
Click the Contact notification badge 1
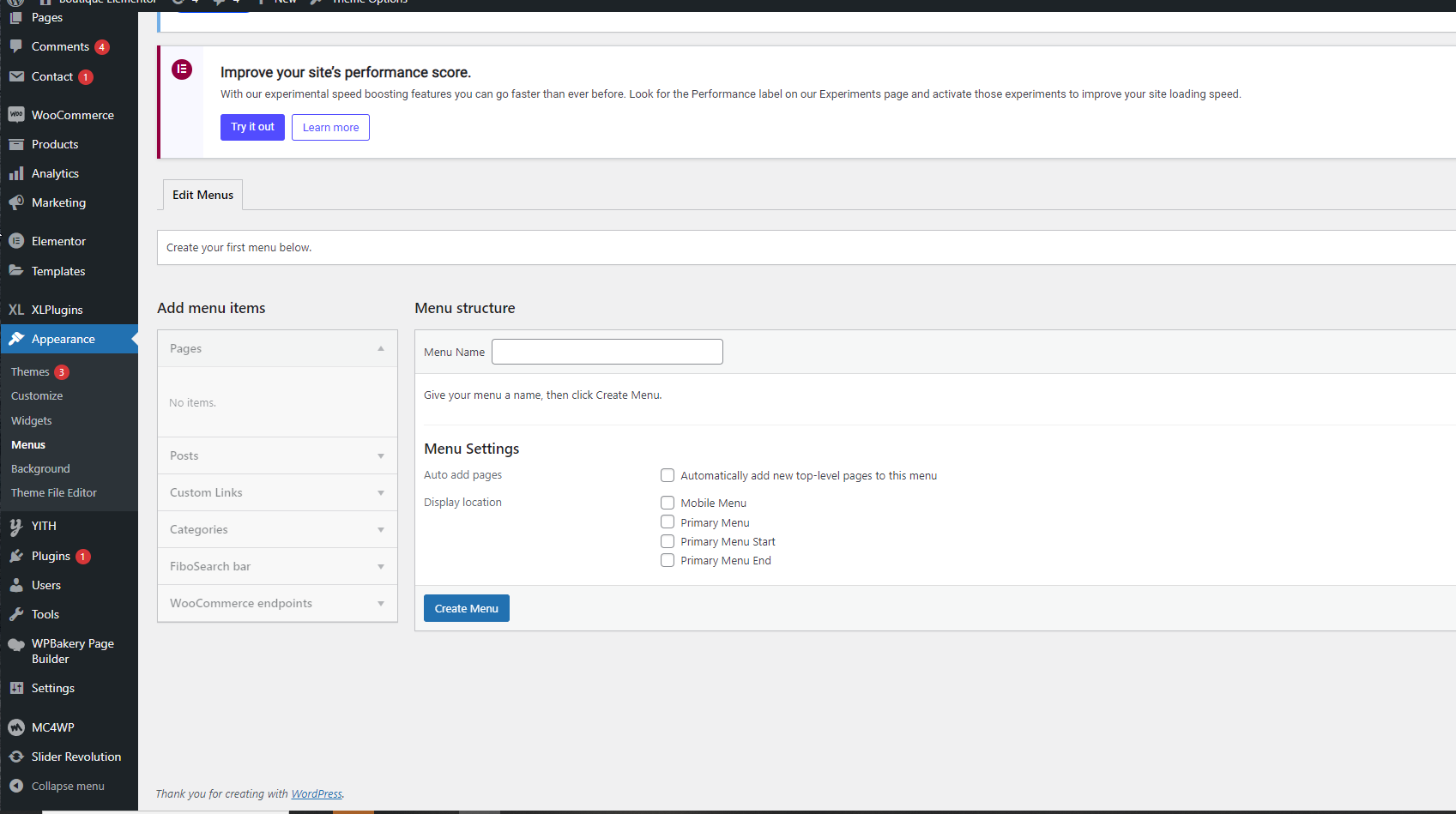point(86,77)
